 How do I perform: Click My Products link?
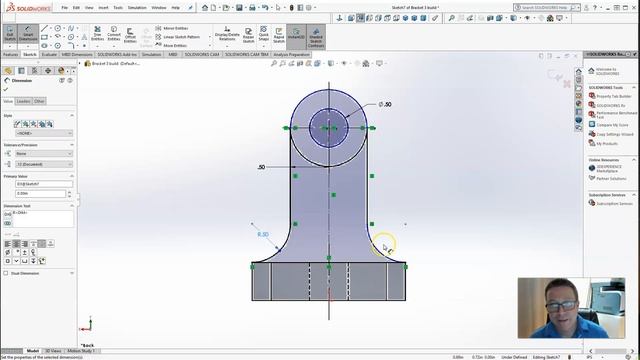(607, 144)
